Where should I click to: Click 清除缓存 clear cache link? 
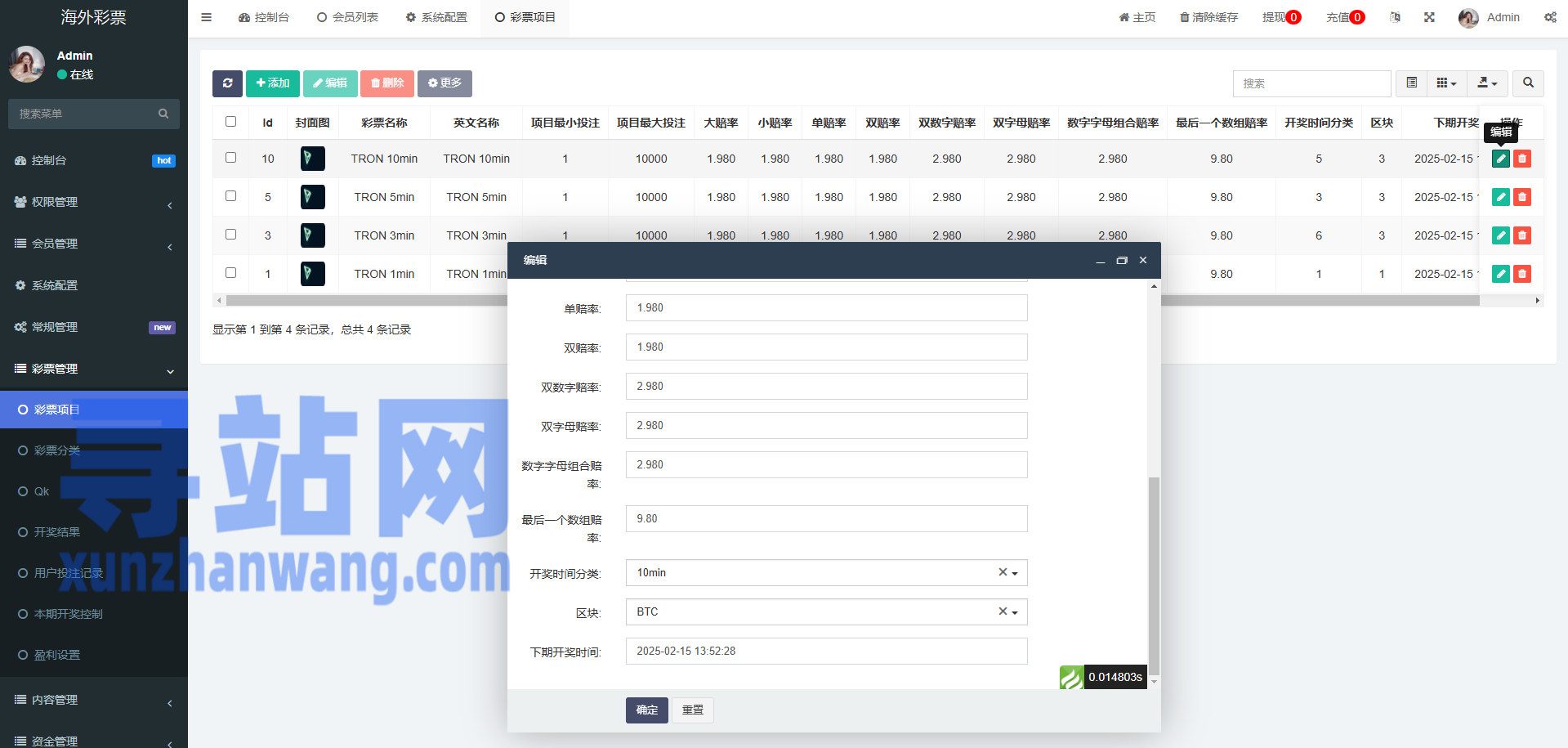tap(1209, 17)
